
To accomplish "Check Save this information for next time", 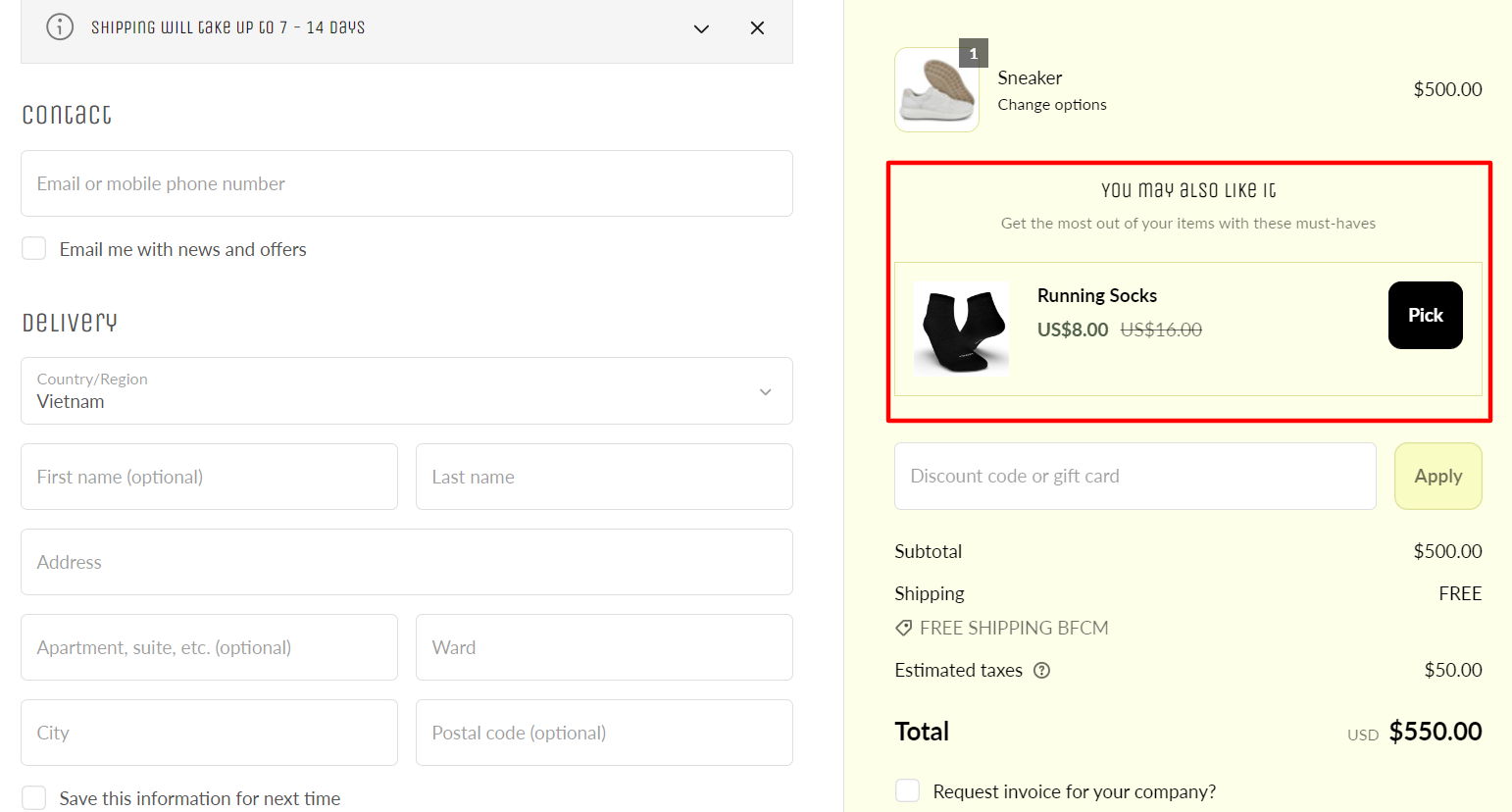I will point(34,797).
